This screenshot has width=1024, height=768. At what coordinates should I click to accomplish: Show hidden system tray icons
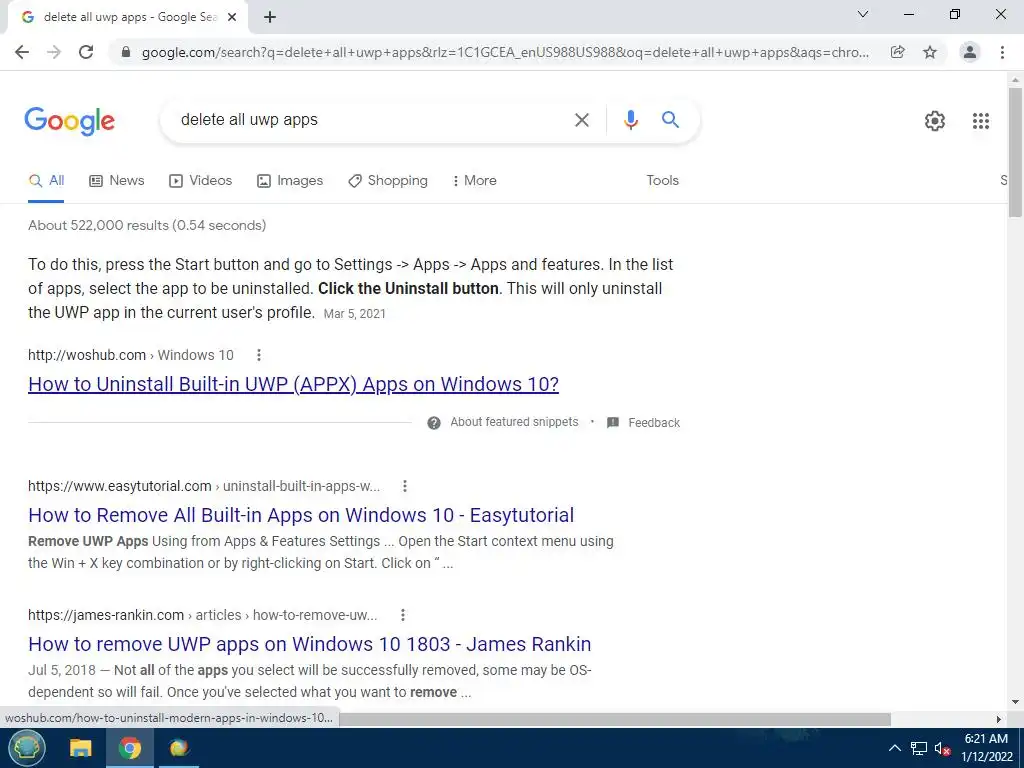pos(895,748)
